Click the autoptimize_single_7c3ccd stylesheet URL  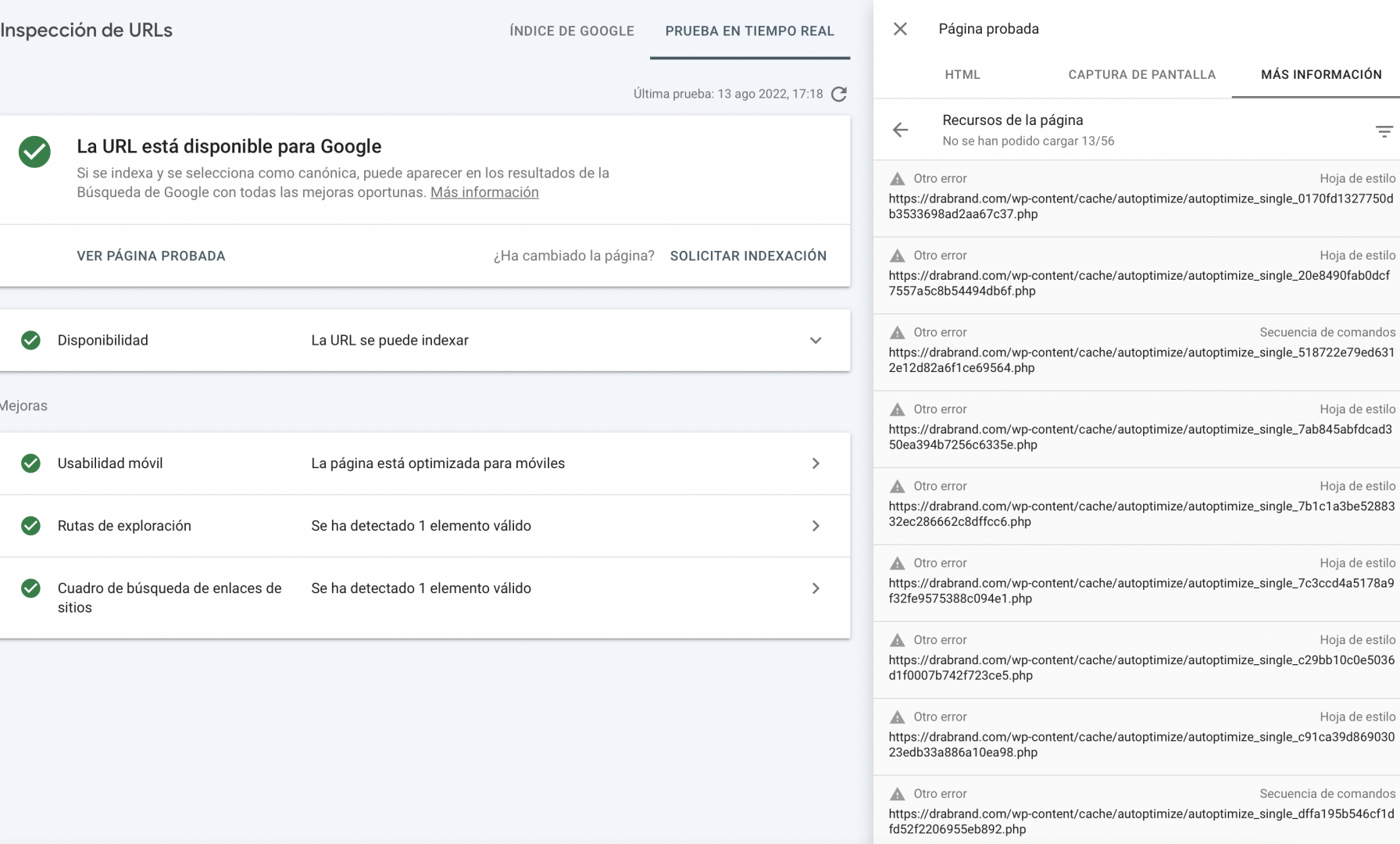[1141, 591]
